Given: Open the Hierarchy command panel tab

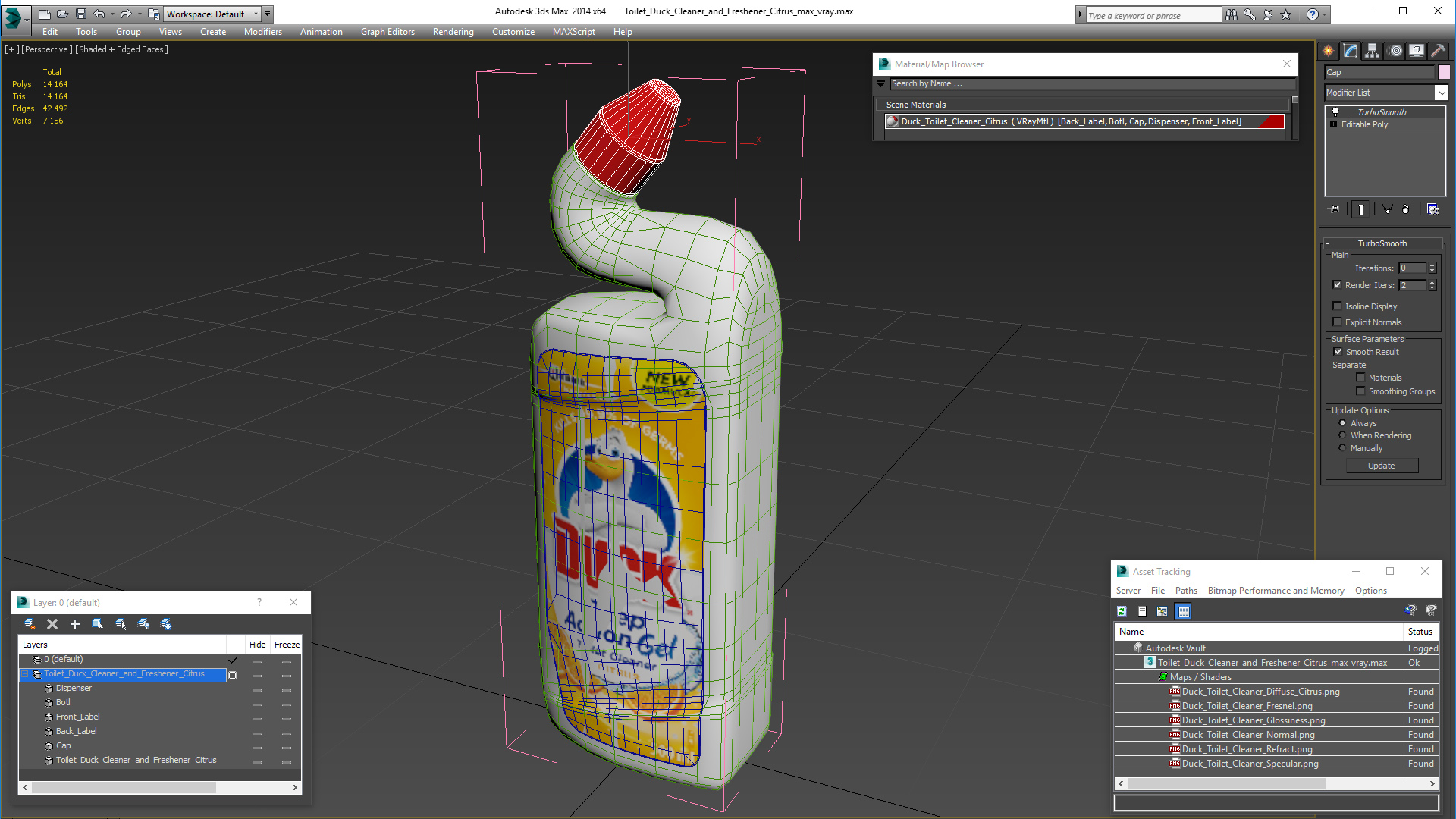Looking at the screenshot, I should [x=1373, y=51].
